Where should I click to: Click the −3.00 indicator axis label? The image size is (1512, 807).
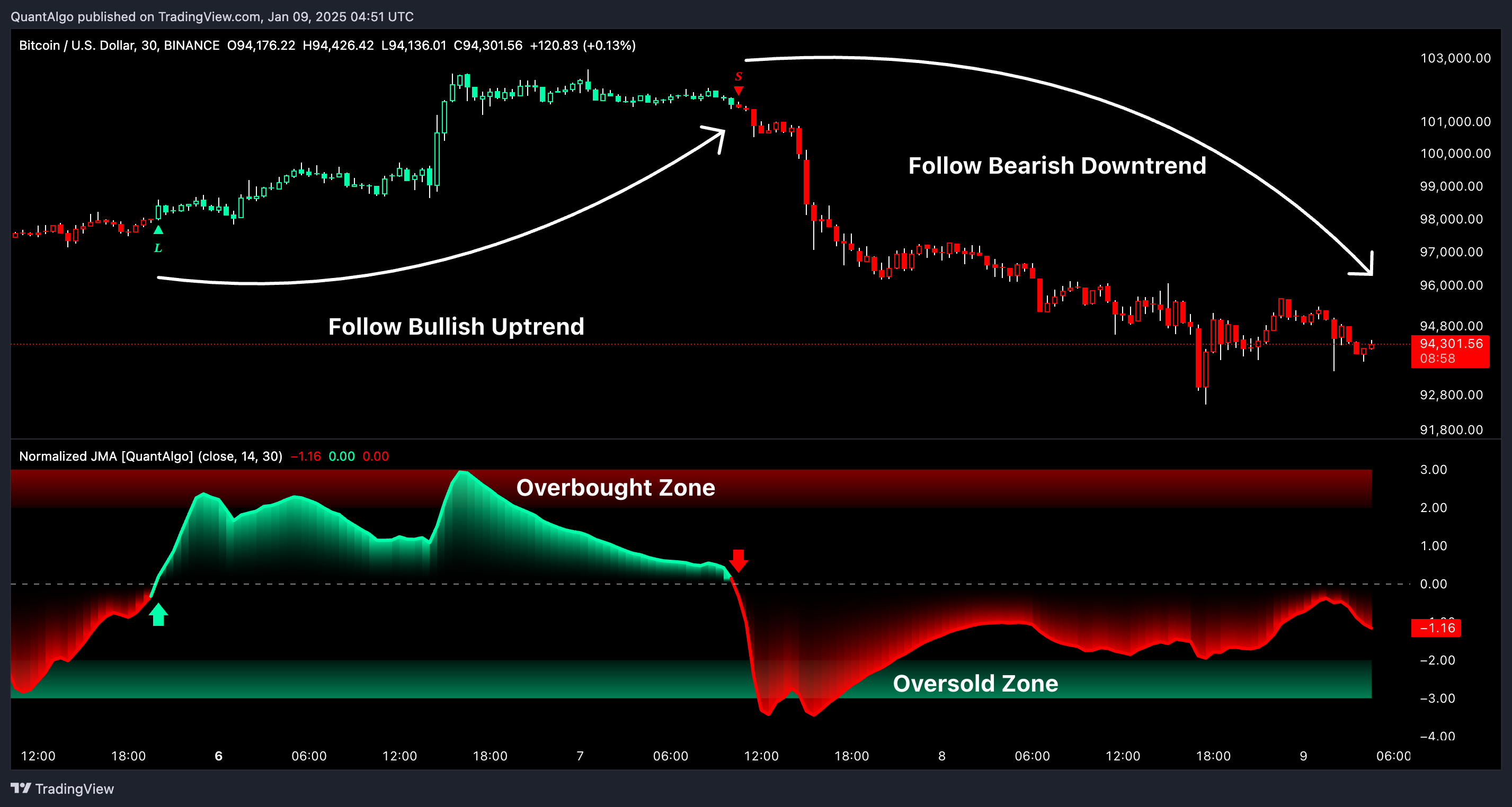tap(1437, 698)
